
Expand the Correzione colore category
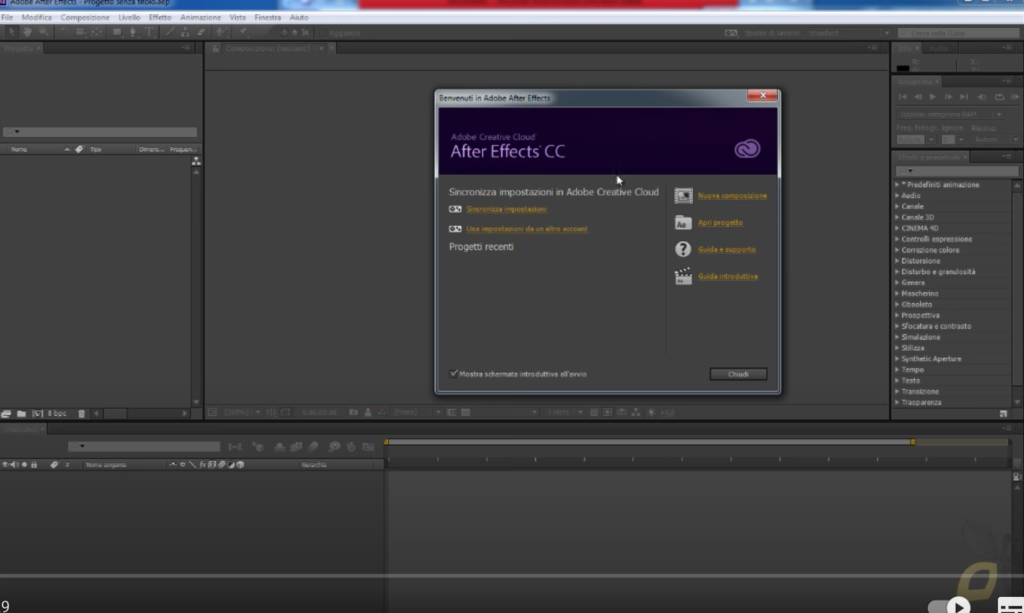[897, 250]
